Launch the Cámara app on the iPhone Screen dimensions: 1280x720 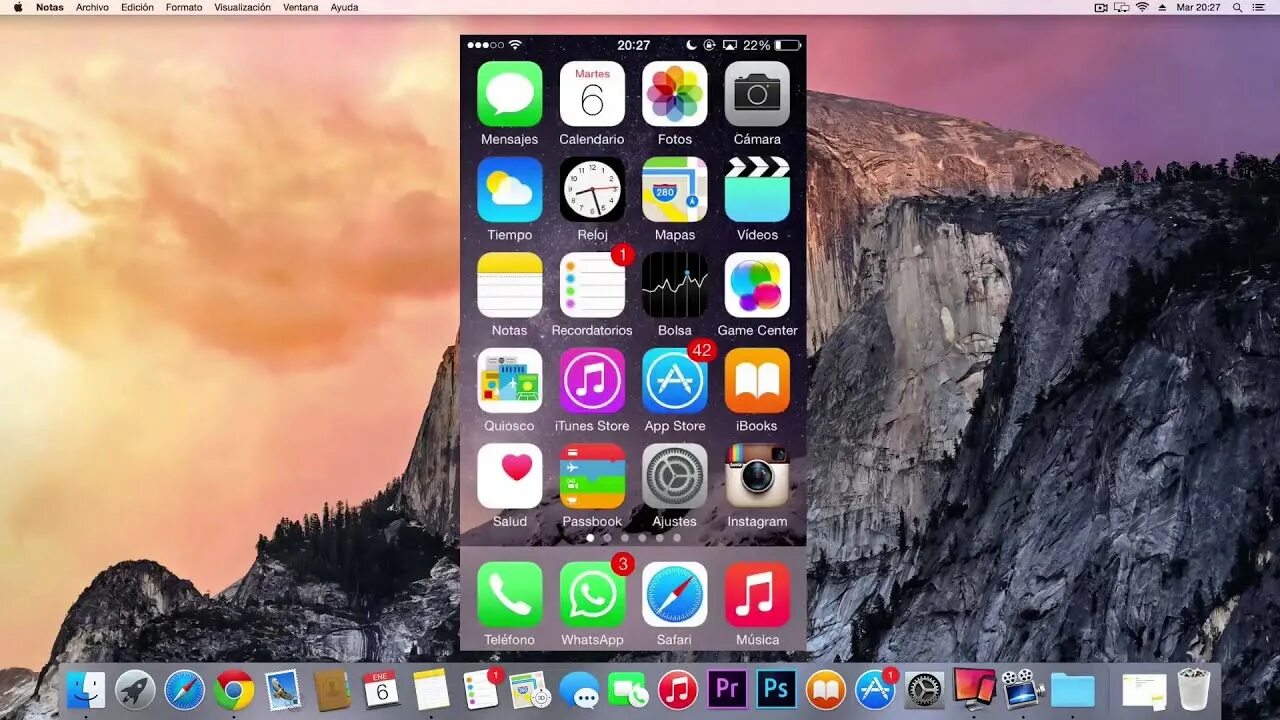[x=757, y=94]
